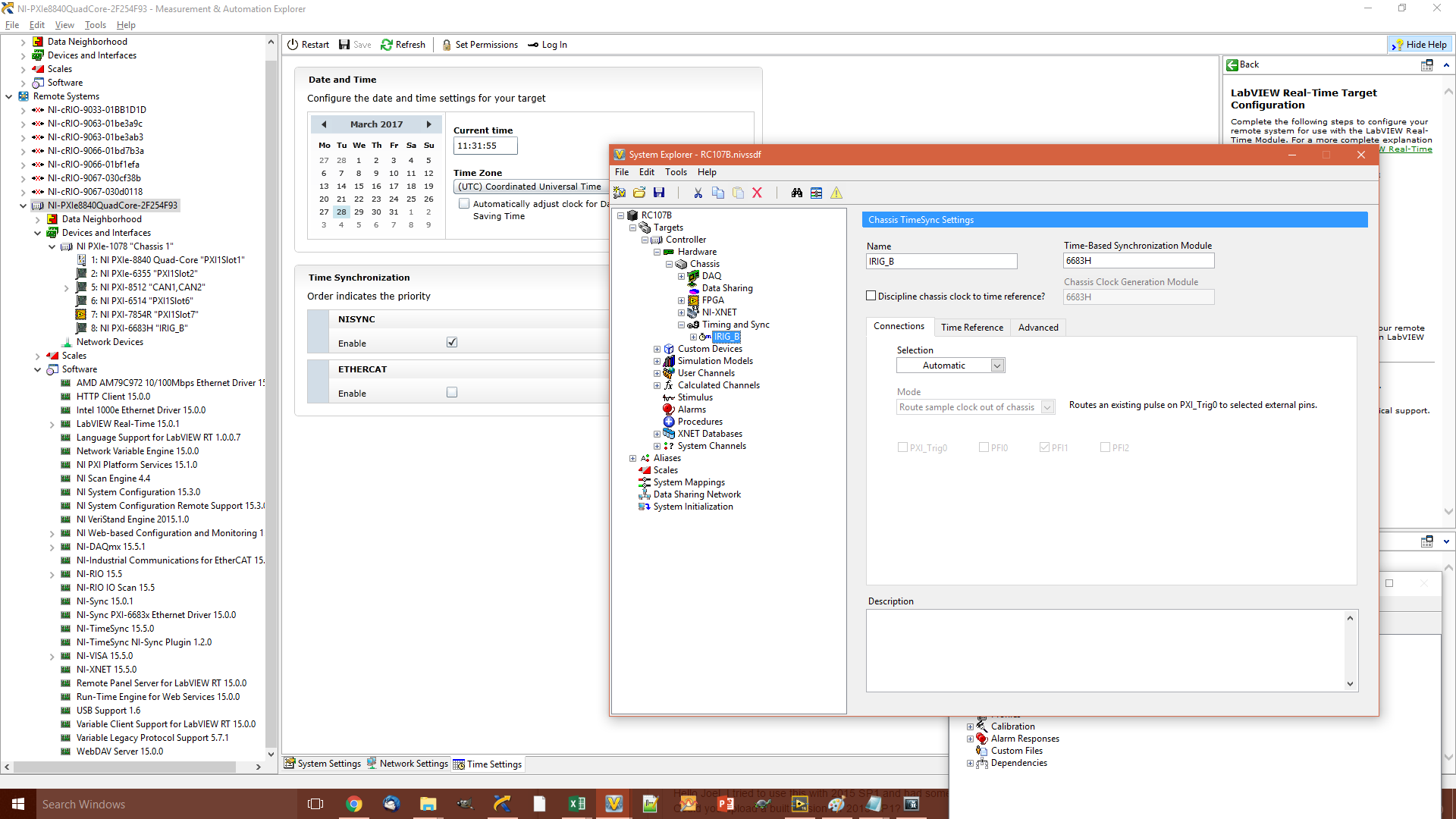Click Hide Help button

pyautogui.click(x=1419, y=45)
